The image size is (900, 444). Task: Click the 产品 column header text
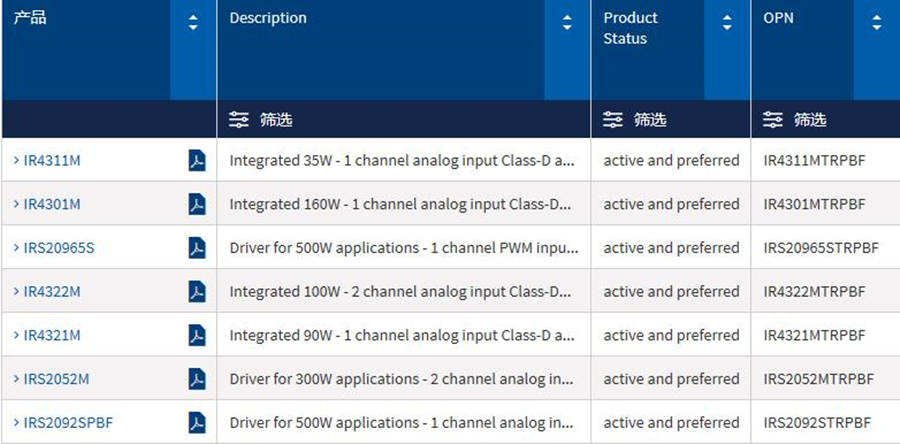30,18
